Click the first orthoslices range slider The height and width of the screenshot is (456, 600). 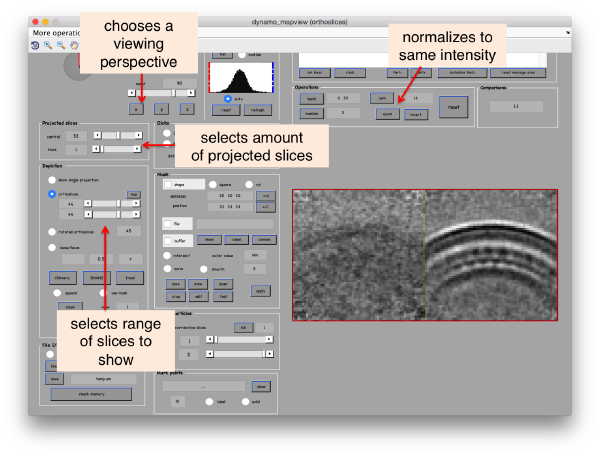pos(112,204)
